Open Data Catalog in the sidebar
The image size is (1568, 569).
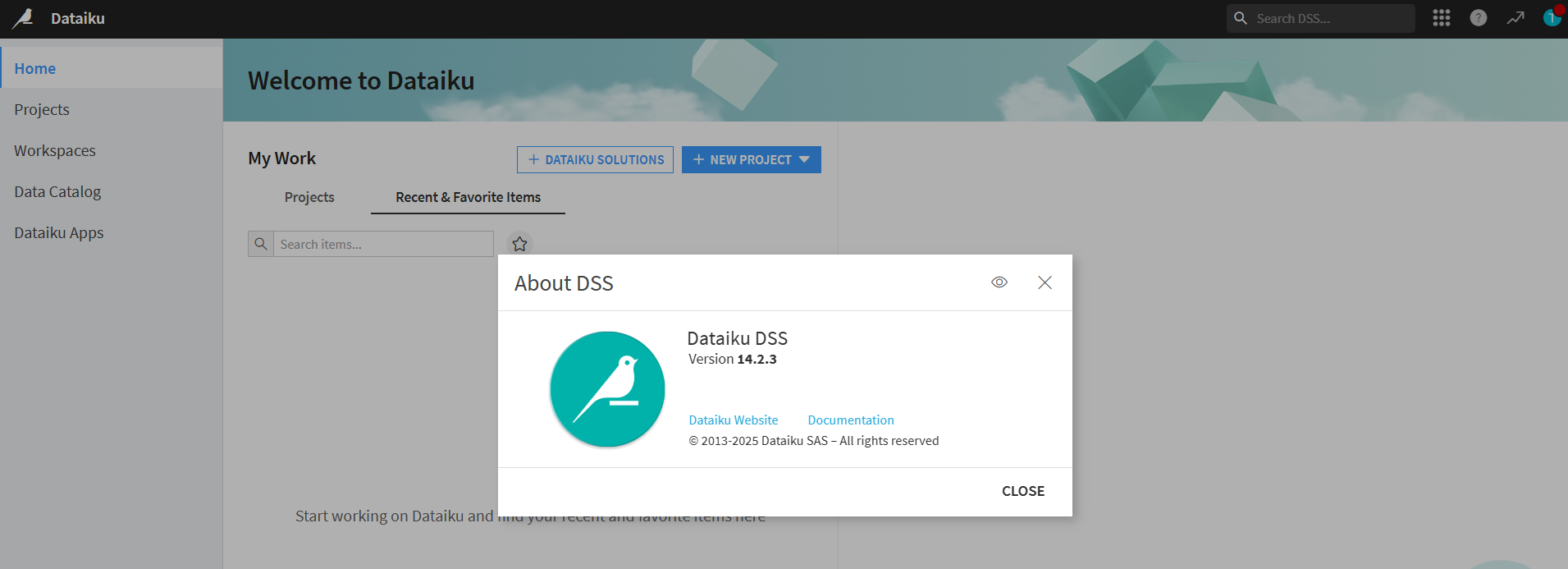point(112,191)
